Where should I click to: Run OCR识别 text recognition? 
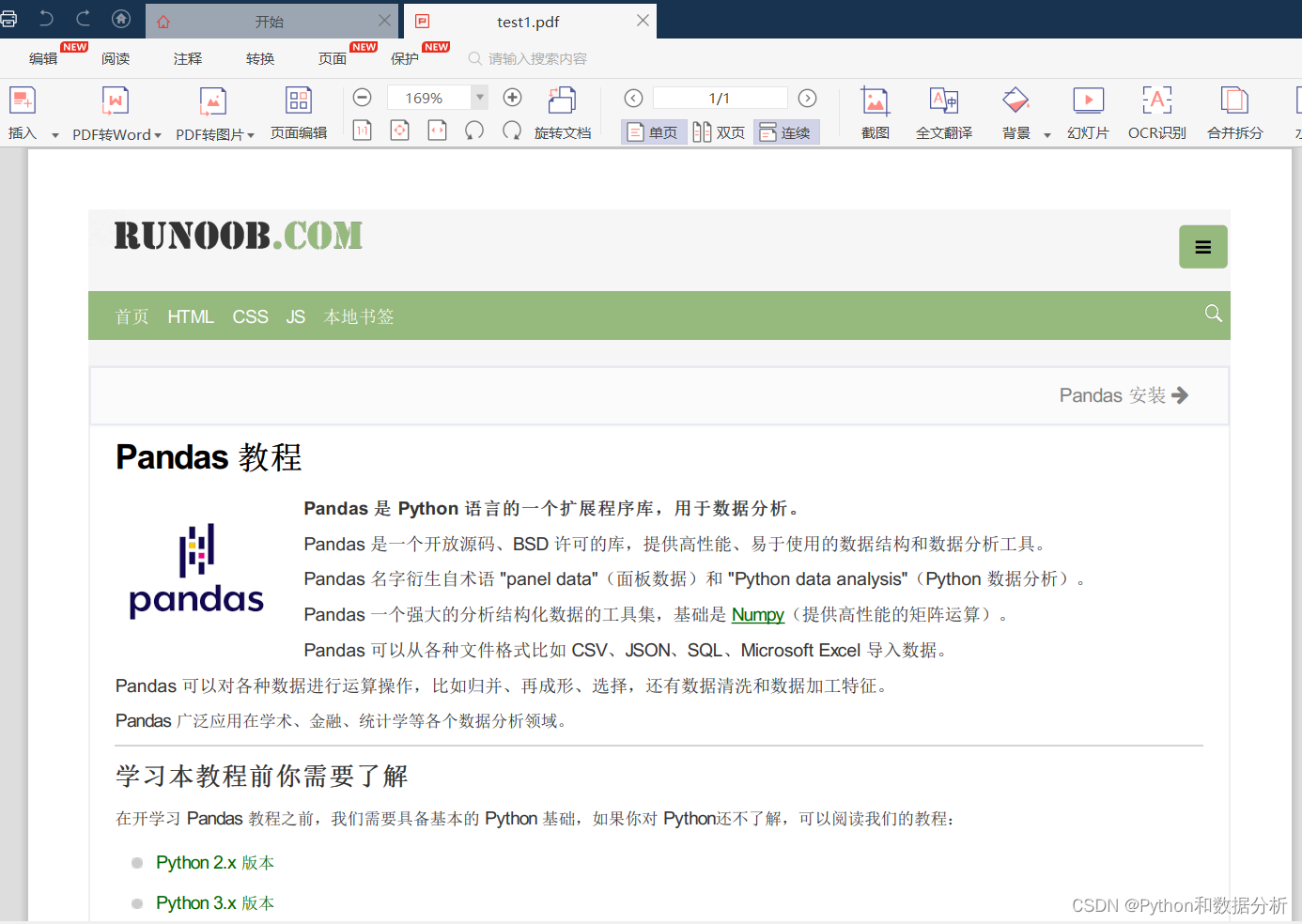(x=1156, y=111)
